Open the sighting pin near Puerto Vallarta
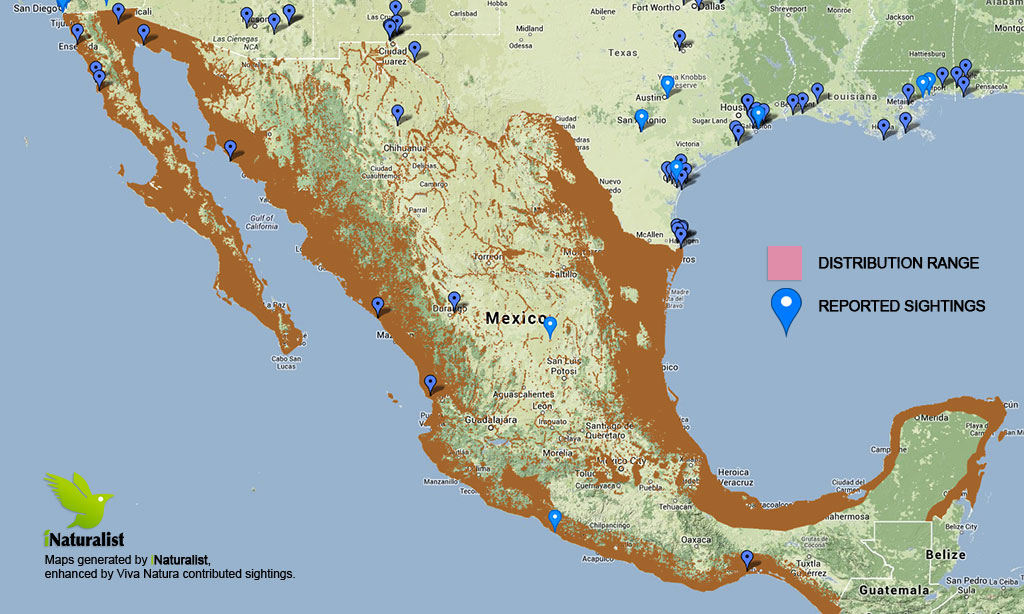The width and height of the screenshot is (1024, 614). tap(430, 384)
